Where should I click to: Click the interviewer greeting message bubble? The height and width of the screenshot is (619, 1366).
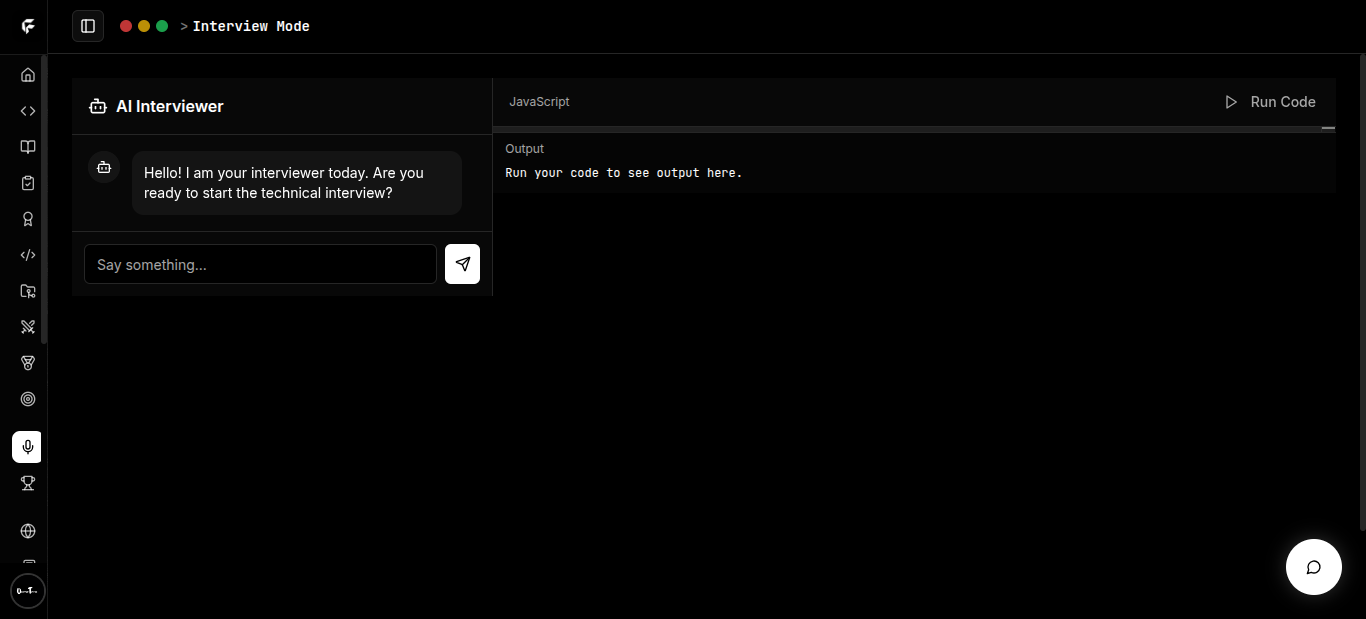297,183
